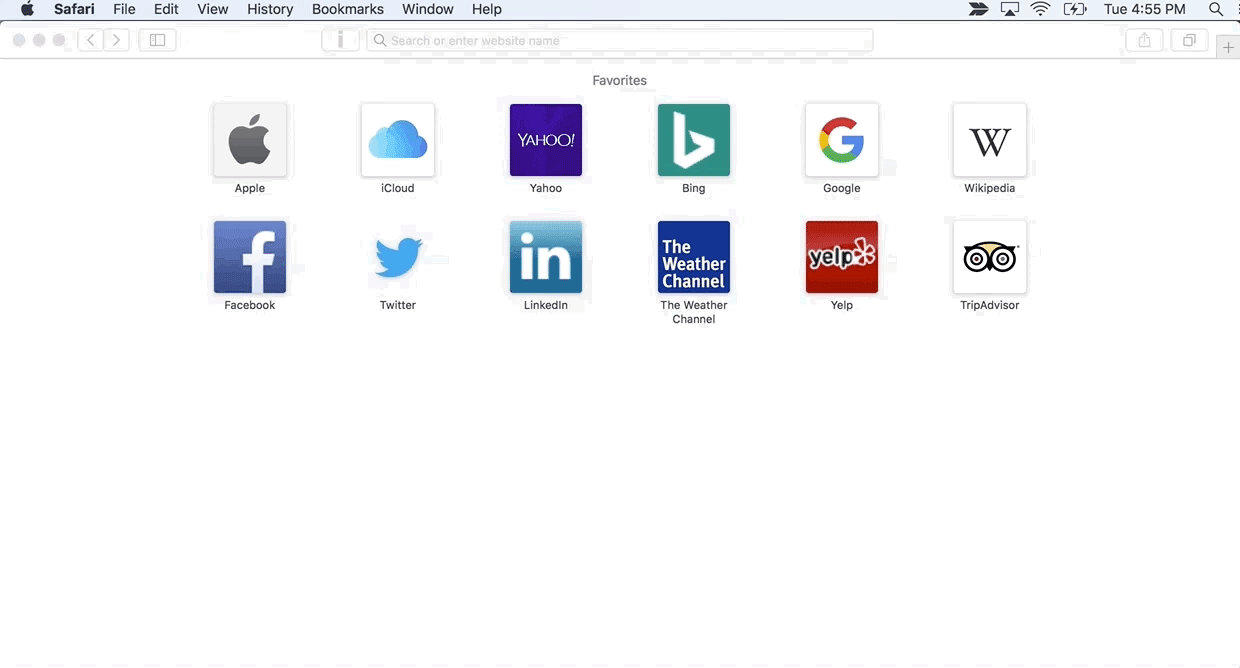This screenshot has width=1240, height=668.
Task: Click the menu bar icon left of AirPlay
Action: click(979, 9)
